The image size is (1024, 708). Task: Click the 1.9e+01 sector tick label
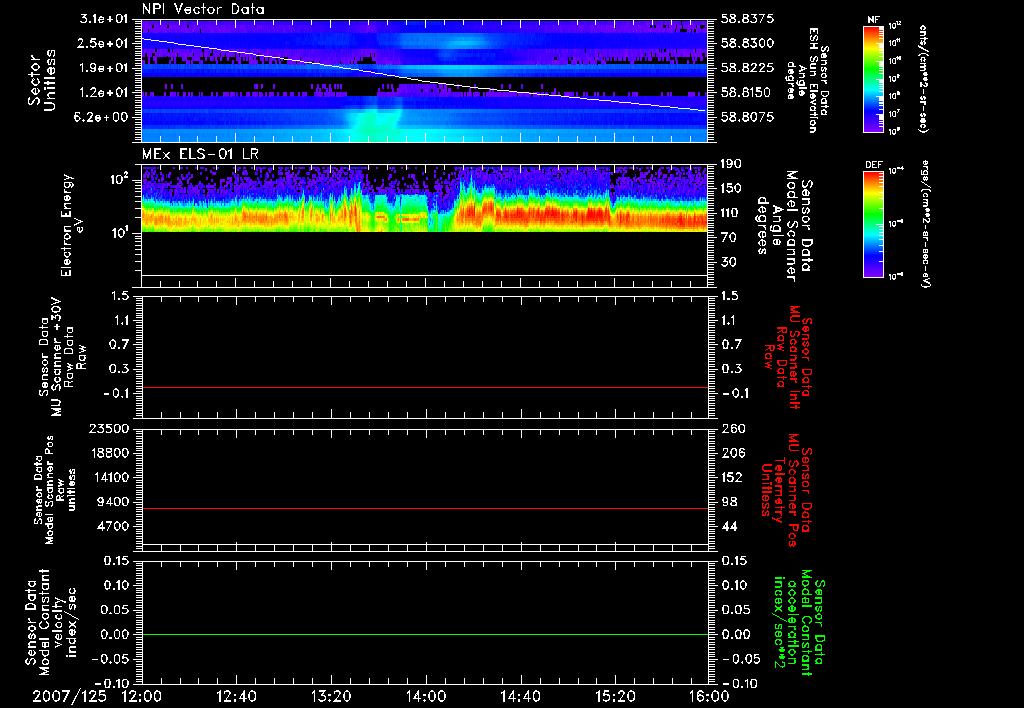click(104, 68)
